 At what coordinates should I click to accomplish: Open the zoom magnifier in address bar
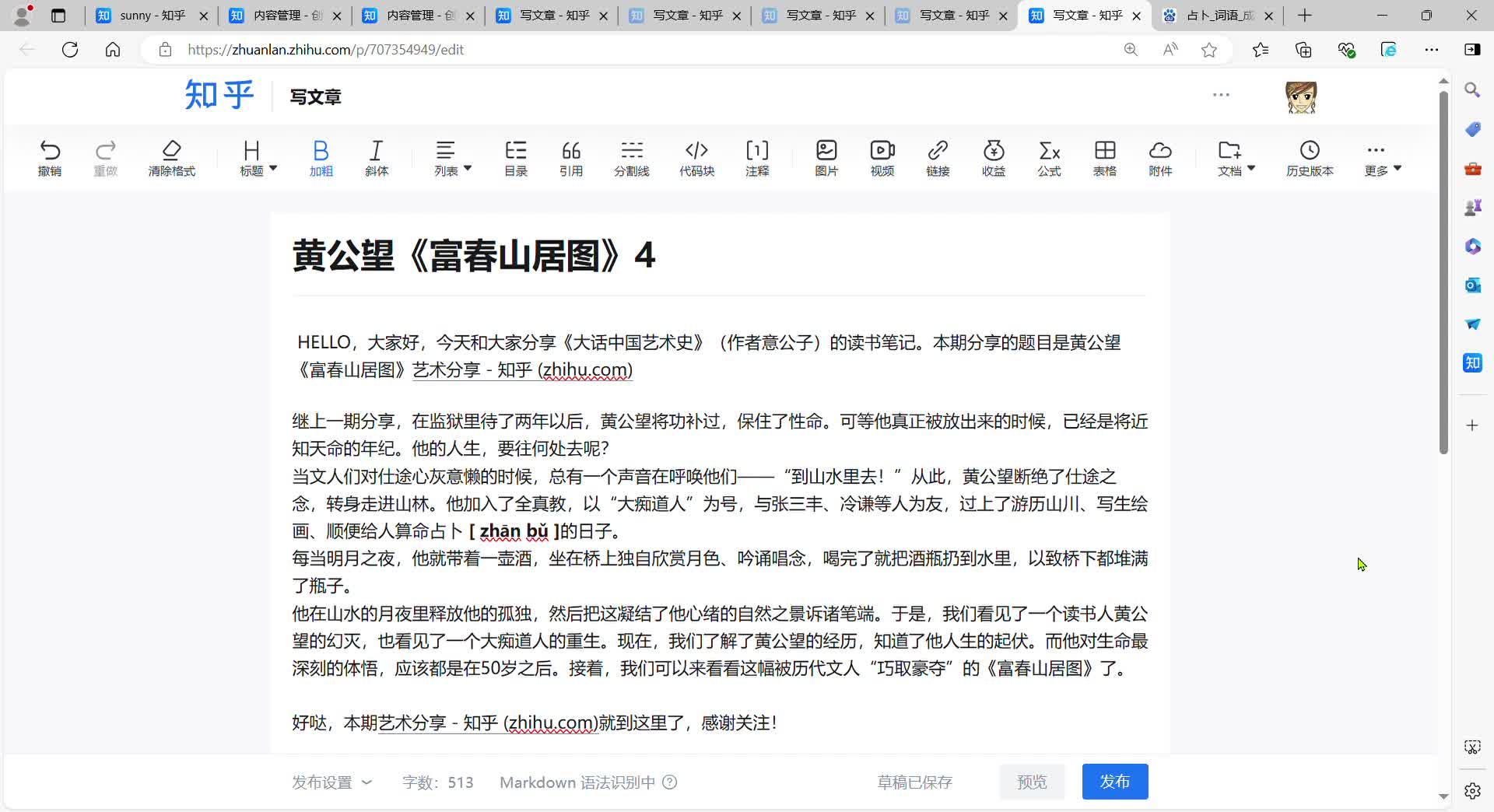coord(1131,50)
